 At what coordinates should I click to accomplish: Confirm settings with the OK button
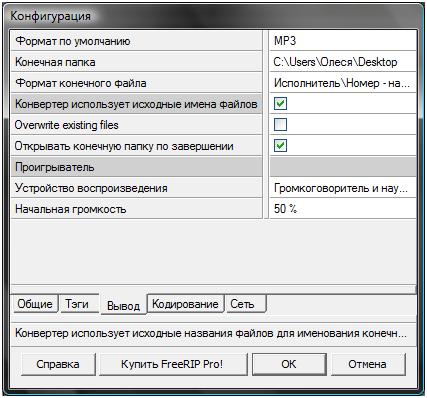289,364
